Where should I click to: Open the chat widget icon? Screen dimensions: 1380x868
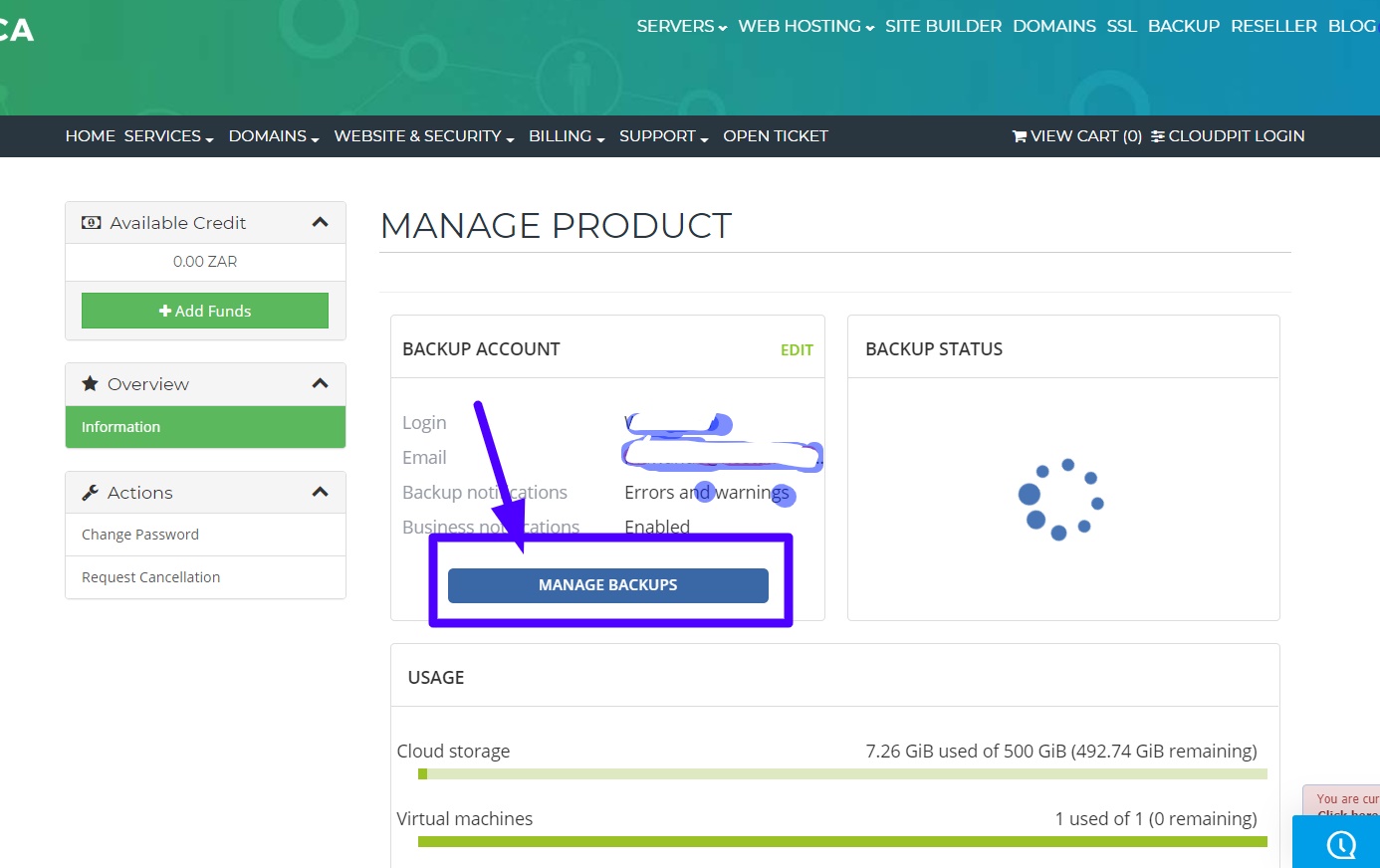[x=1341, y=845]
